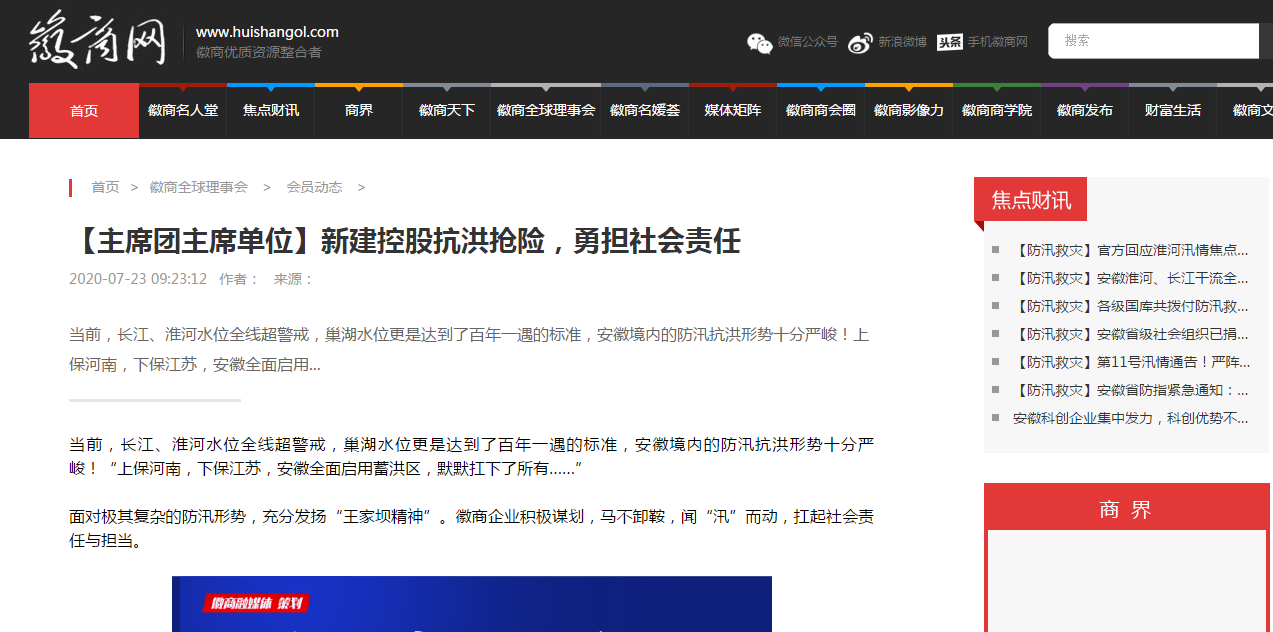Click the 会员动态 breadcrumb link
Viewport: 1273px width, 632px height.
click(314, 187)
